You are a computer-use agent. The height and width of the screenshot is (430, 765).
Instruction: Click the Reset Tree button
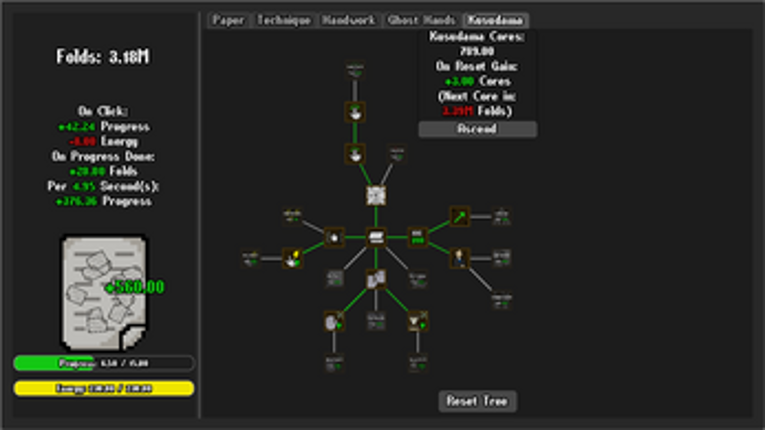coord(477,401)
